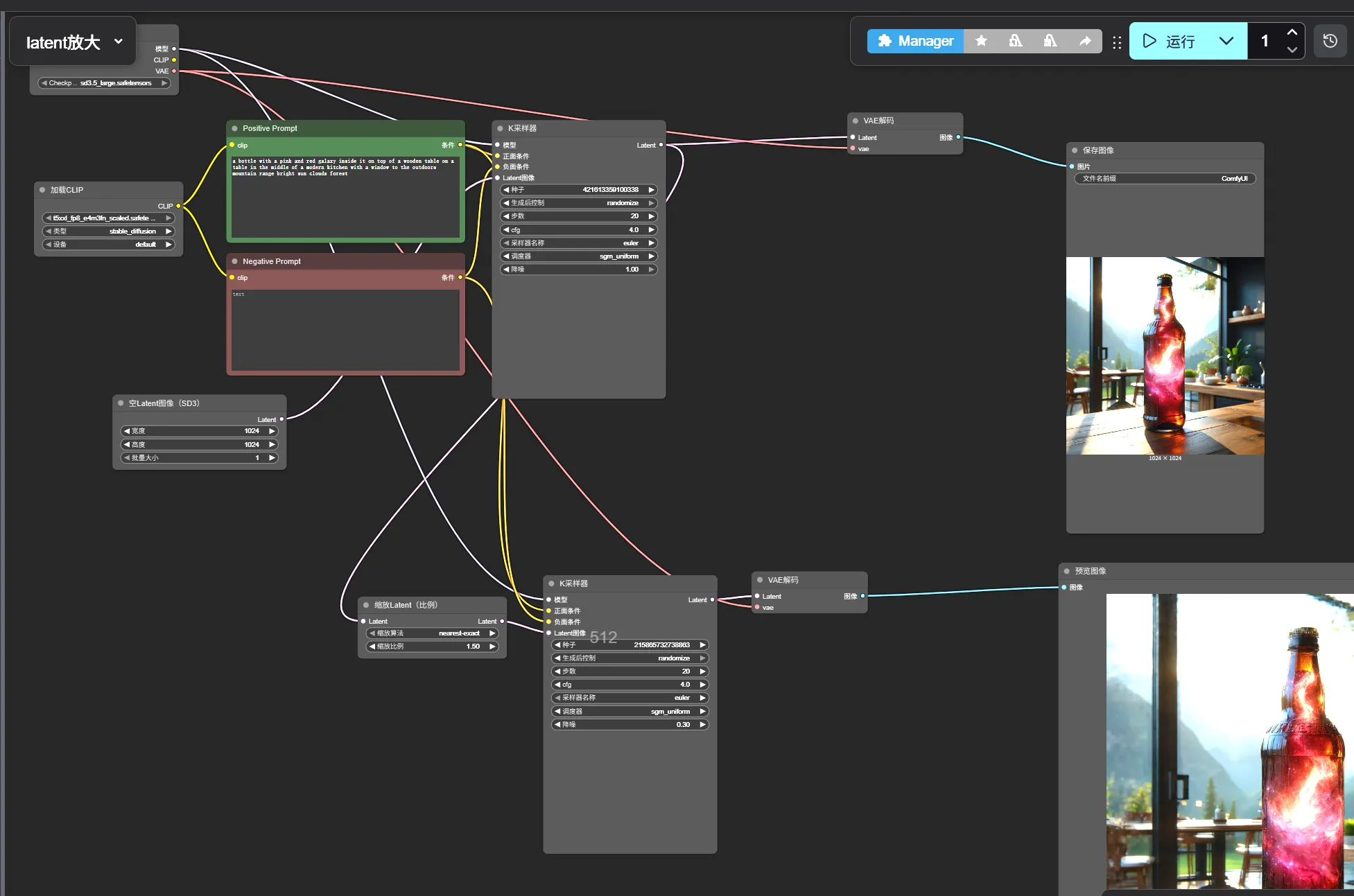Click the share arrow icon

(1085, 41)
